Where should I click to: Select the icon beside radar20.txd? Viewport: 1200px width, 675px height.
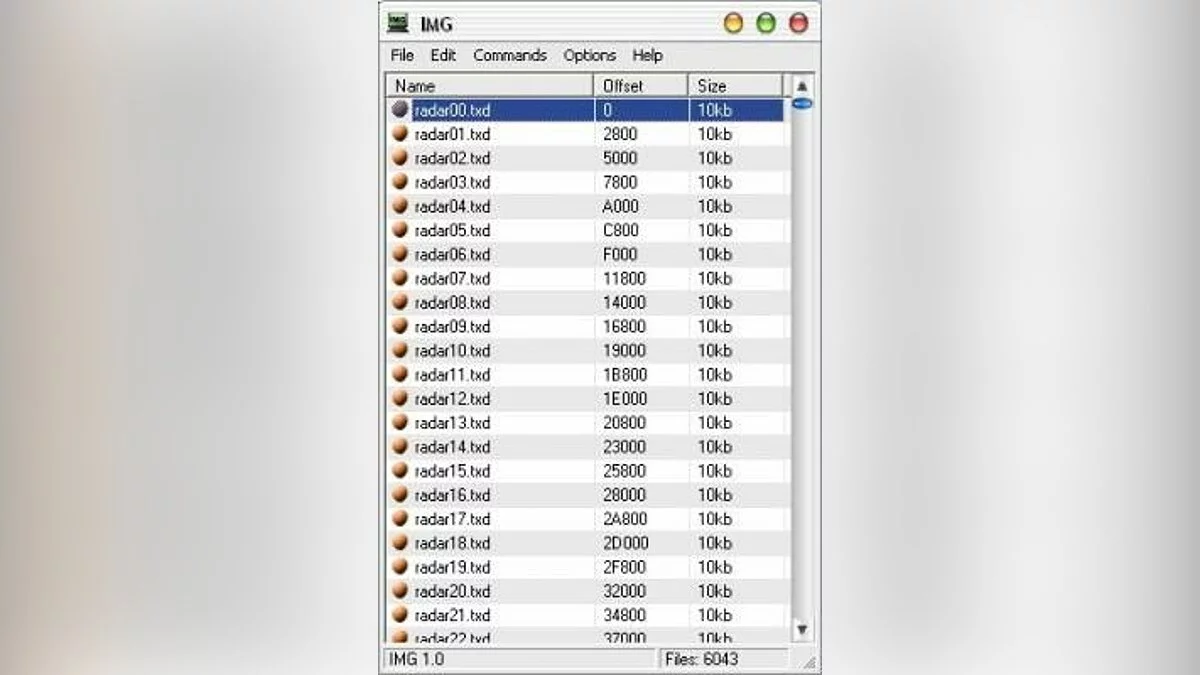[x=400, y=591]
